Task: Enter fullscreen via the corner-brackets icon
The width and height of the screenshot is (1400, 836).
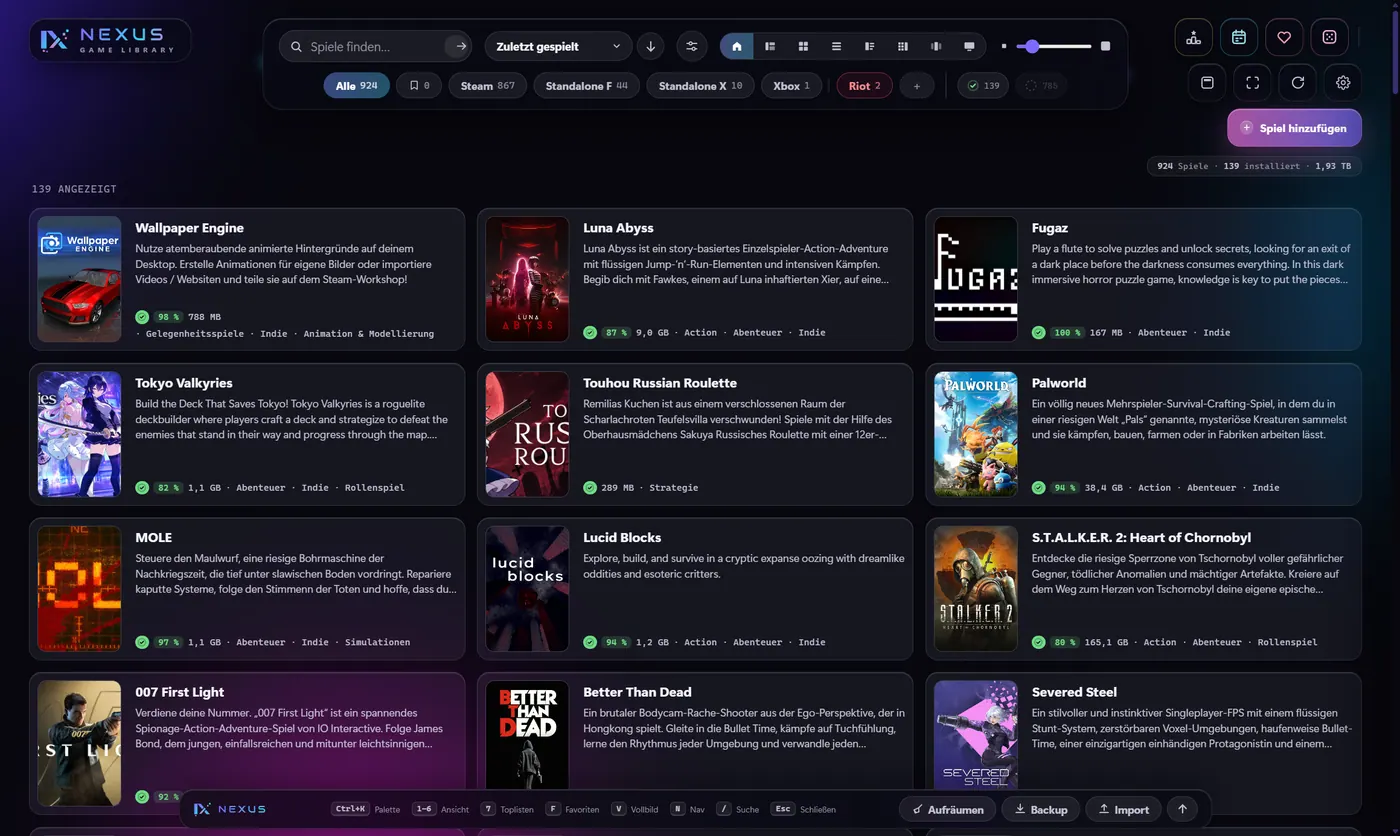Action: pyautogui.click(x=1252, y=82)
